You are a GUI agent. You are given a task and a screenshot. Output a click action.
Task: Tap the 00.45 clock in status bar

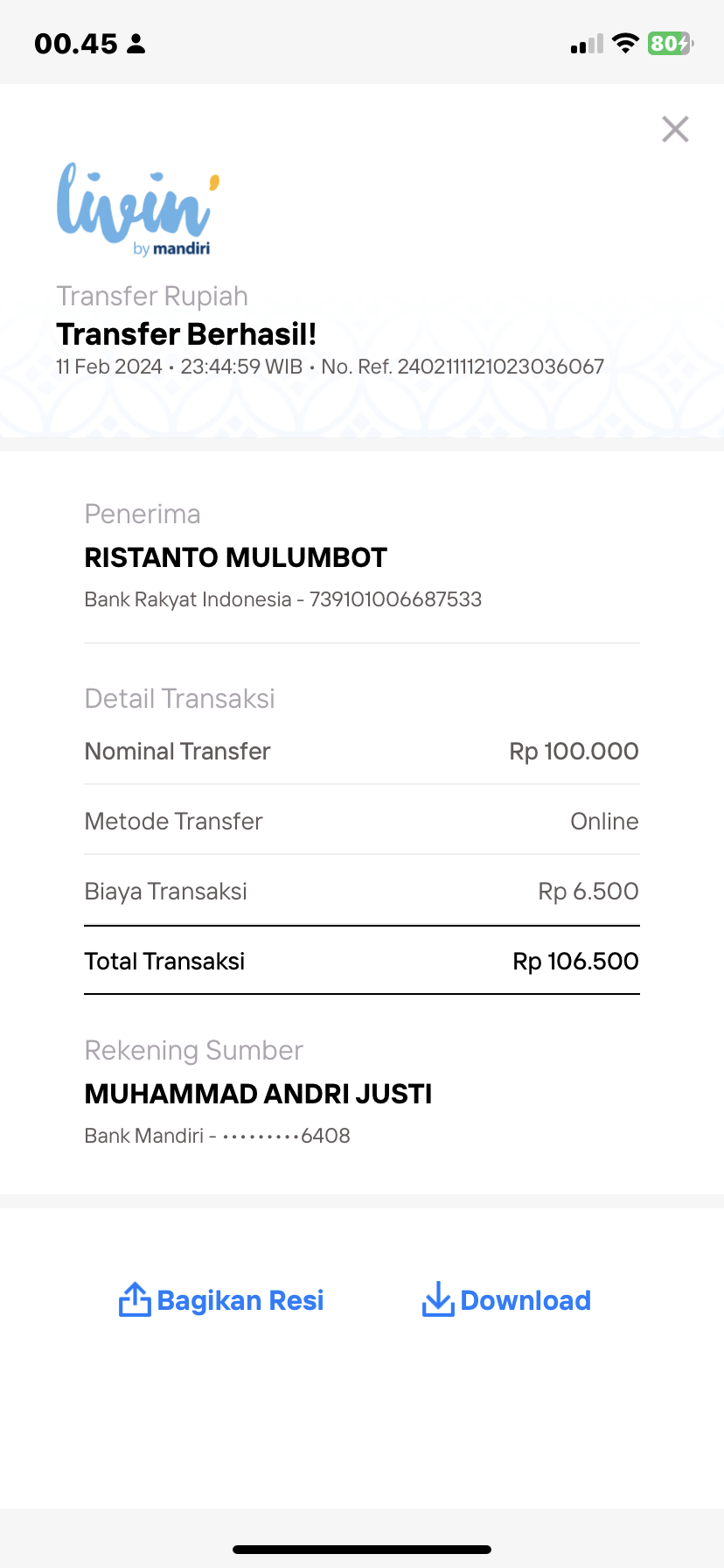76,44
